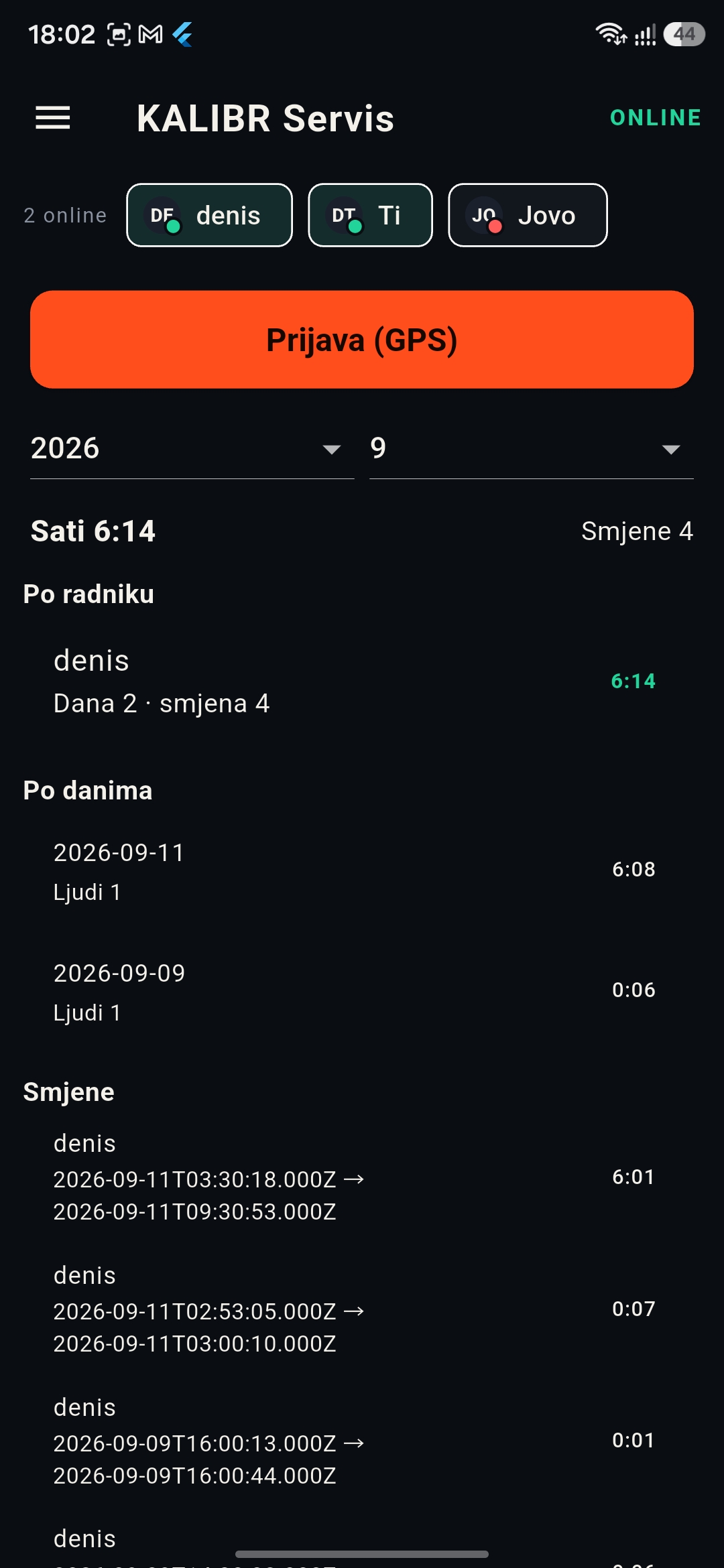This screenshot has height=1568, width=724.
Task: Tap the Flutter notification icon
Action: click(x=182, y=34)
